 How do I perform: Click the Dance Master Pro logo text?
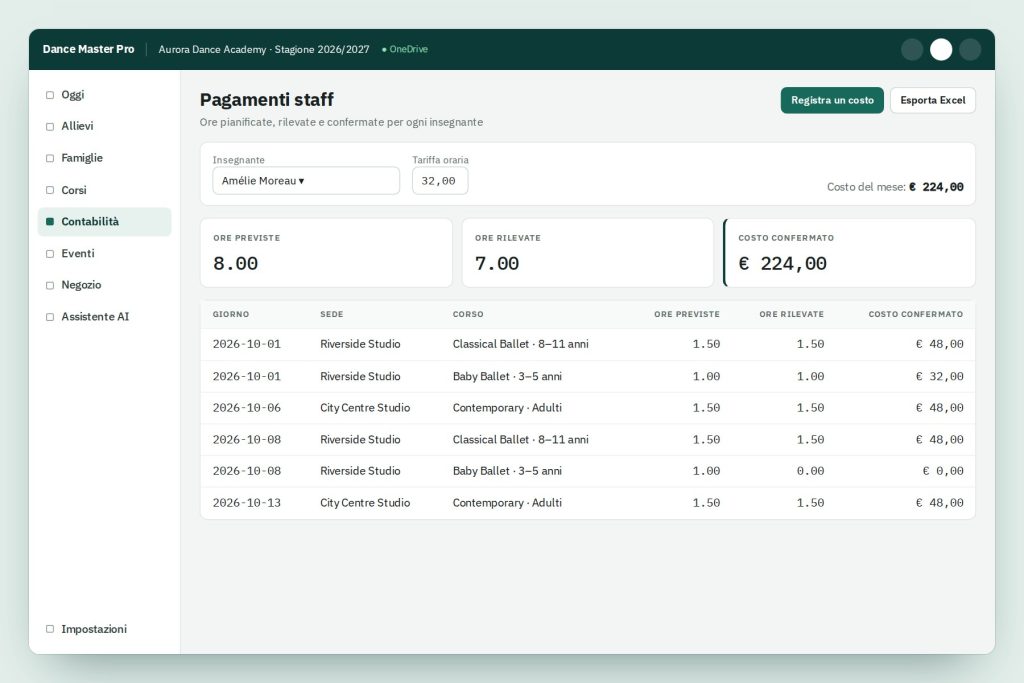(88, 50)
